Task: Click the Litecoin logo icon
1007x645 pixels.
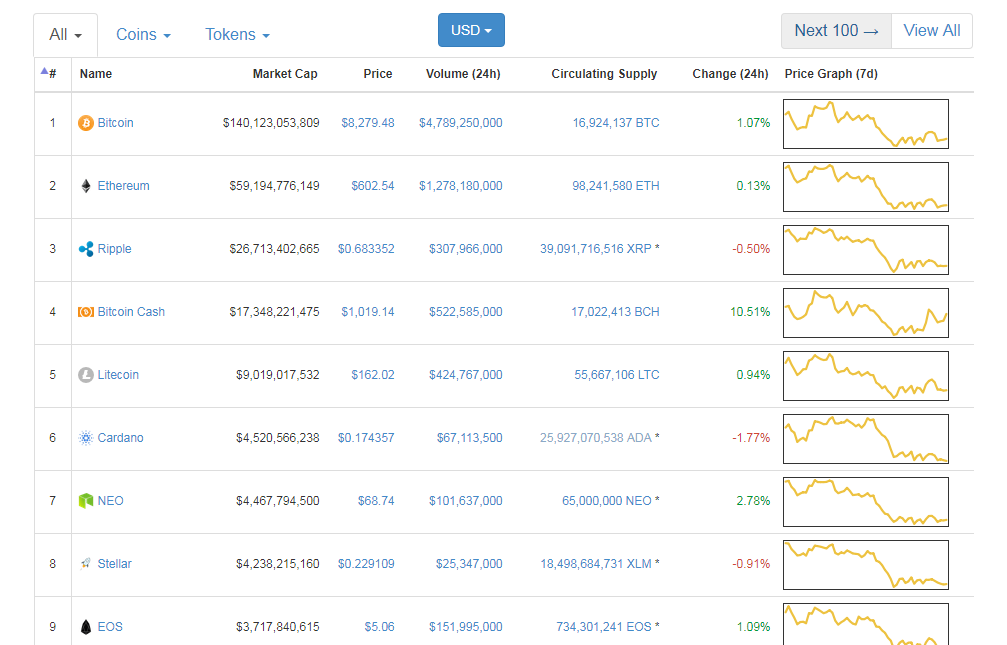Action: [x=85, y=375]
